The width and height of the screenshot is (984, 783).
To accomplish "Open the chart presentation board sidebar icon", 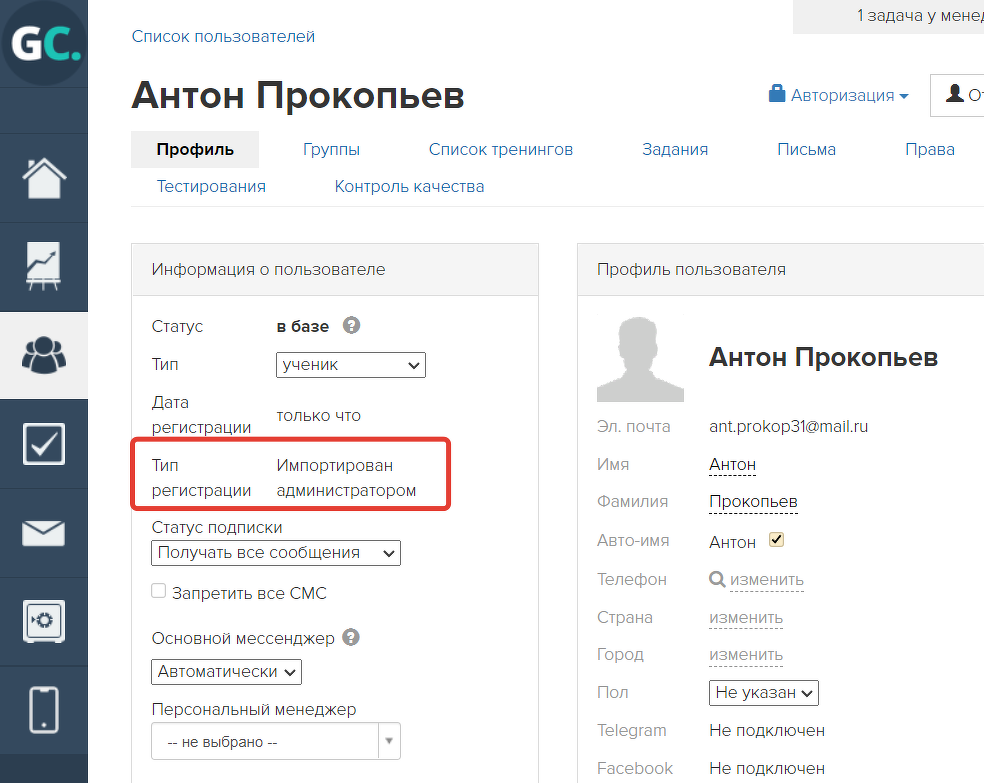I will [44, 266].
